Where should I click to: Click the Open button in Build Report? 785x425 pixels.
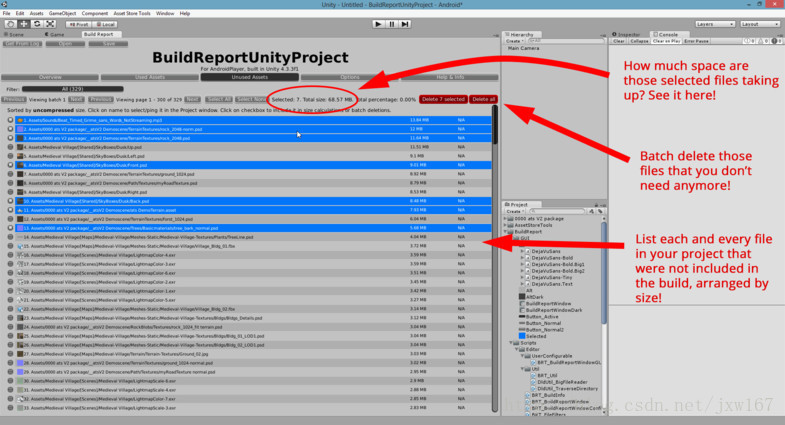pyautogui.click(x=65, y=44)
